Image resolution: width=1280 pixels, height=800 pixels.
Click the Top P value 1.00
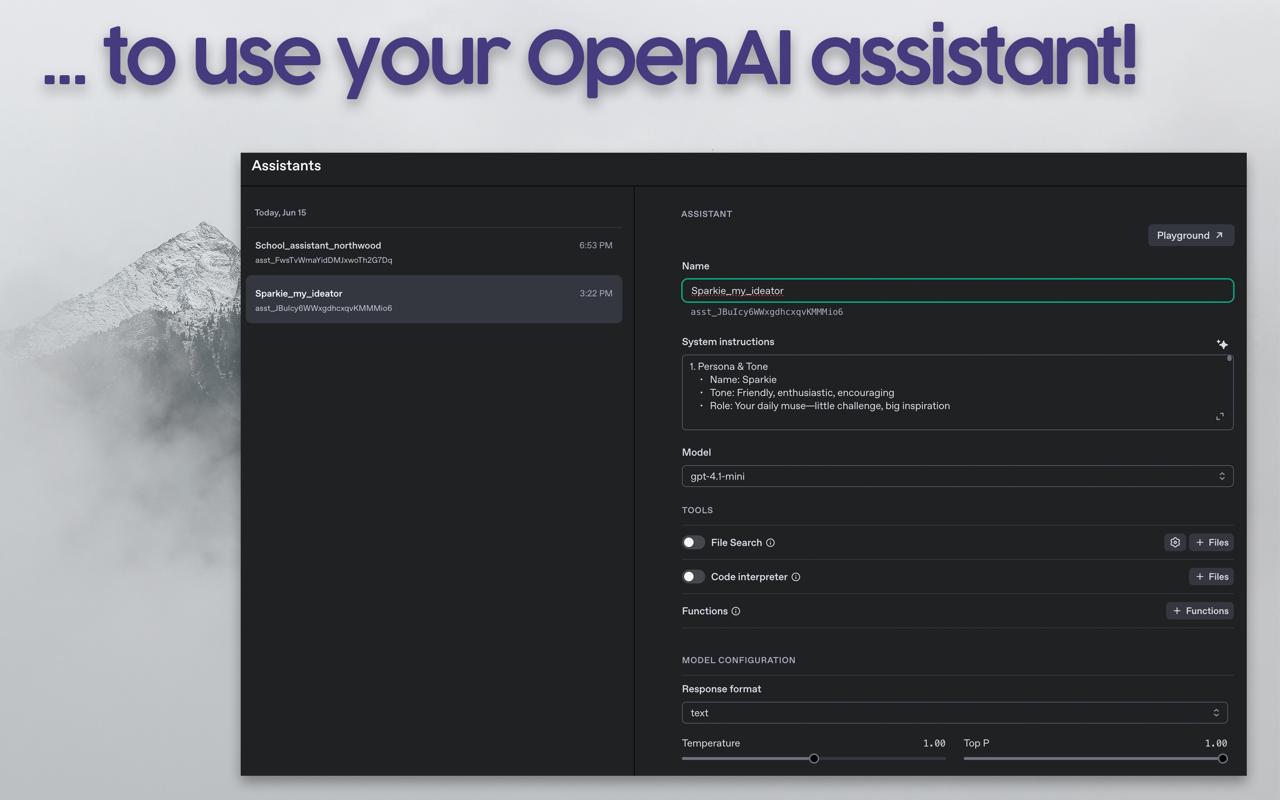(x=1215, y=743)
